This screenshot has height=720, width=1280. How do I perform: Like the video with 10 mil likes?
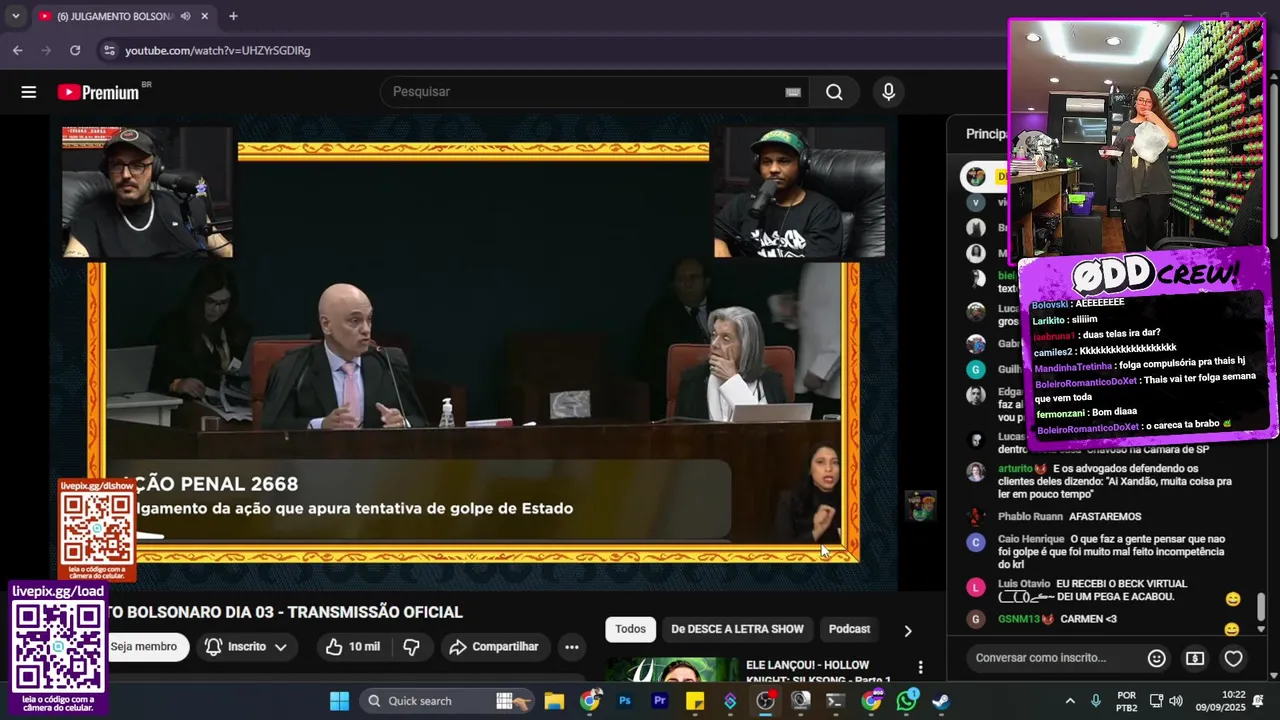[x=353, y=647]
